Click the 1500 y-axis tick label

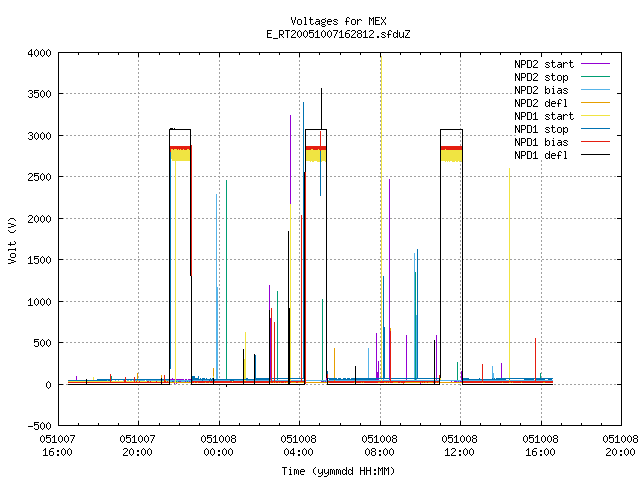pos(39,260)
